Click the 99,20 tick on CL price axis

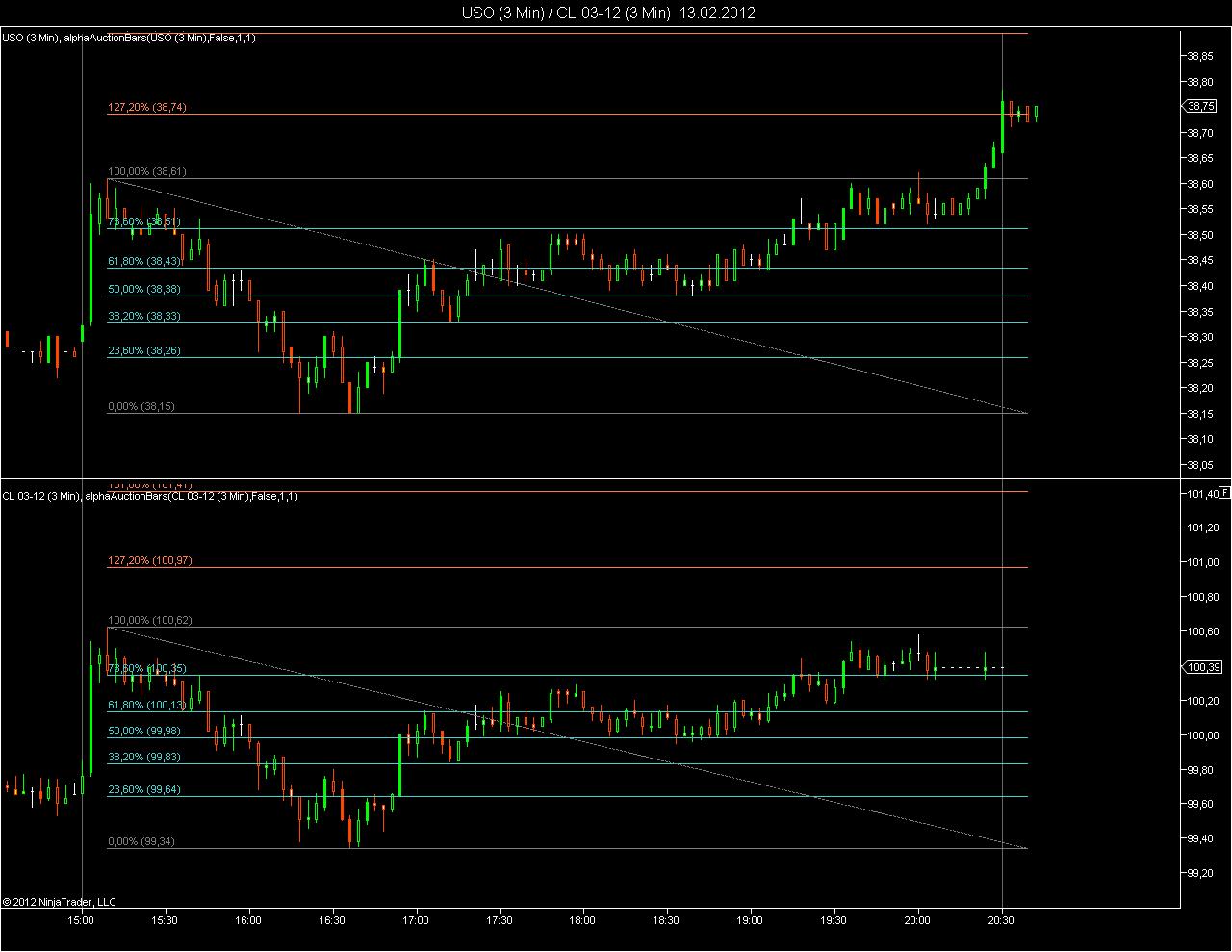click(x=1199, y=874)
